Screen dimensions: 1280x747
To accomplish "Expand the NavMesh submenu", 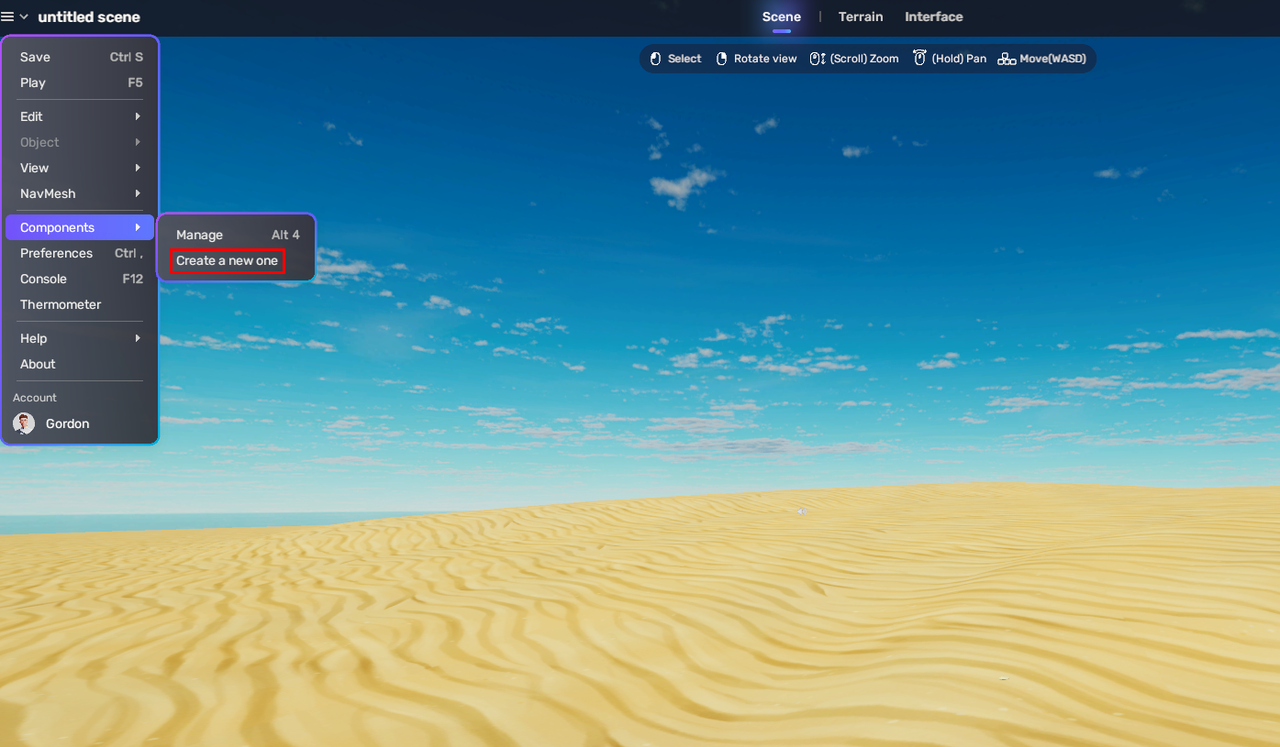I will 46,193.
